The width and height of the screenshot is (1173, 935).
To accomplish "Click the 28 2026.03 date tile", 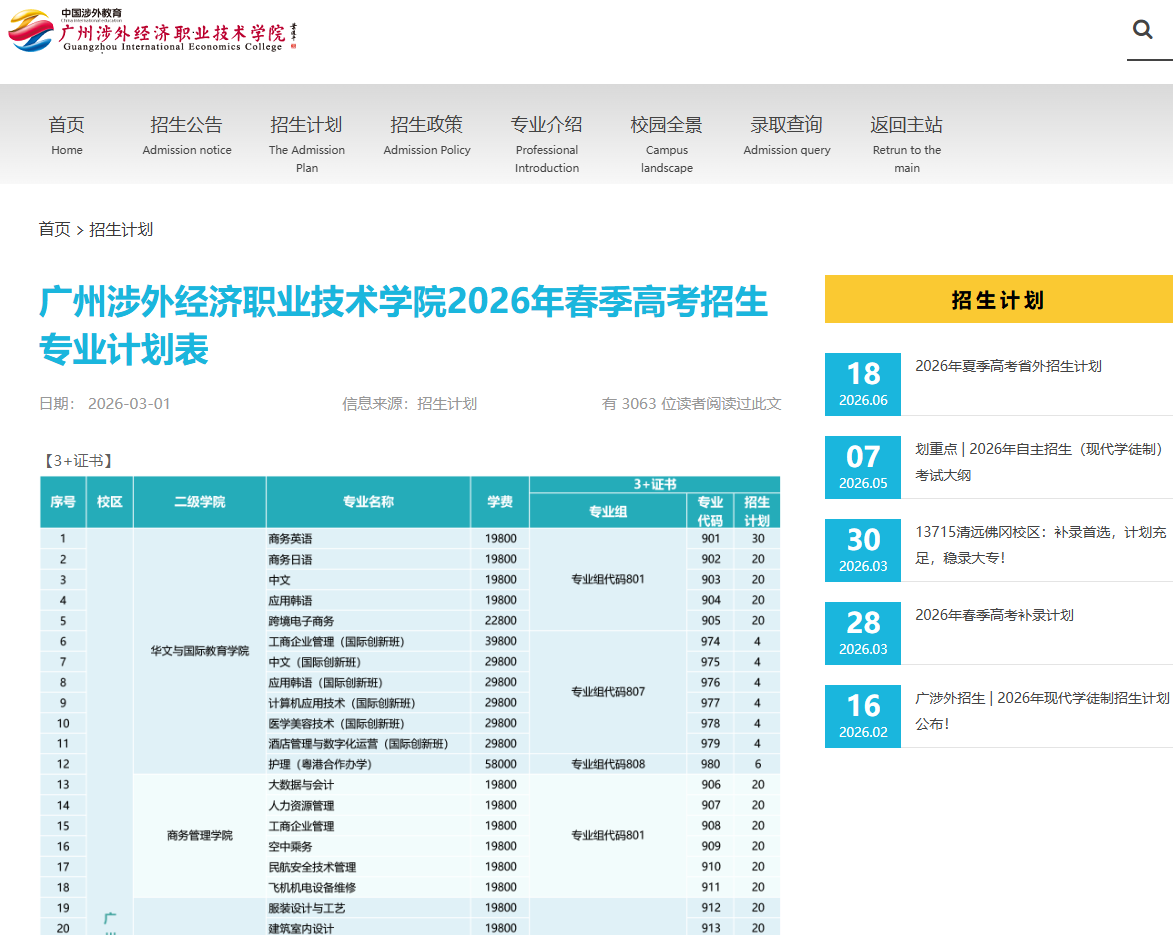I will click(863, 633).
